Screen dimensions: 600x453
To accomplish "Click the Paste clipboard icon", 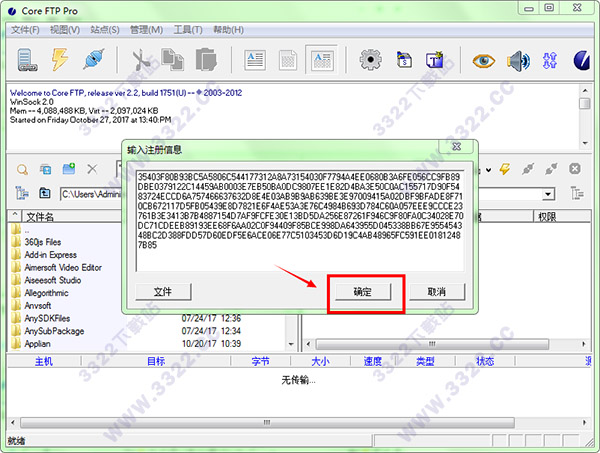I will [206, 59].
